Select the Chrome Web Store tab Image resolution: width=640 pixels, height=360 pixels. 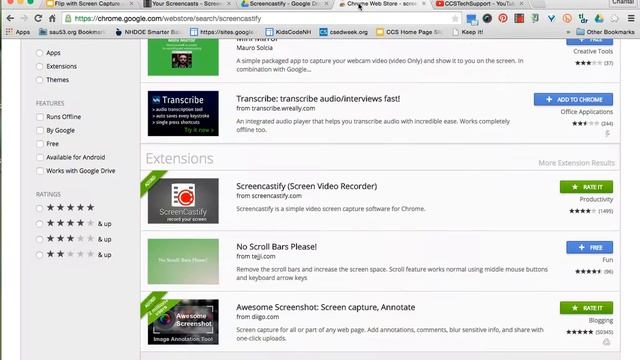click(x=382, y=4)
